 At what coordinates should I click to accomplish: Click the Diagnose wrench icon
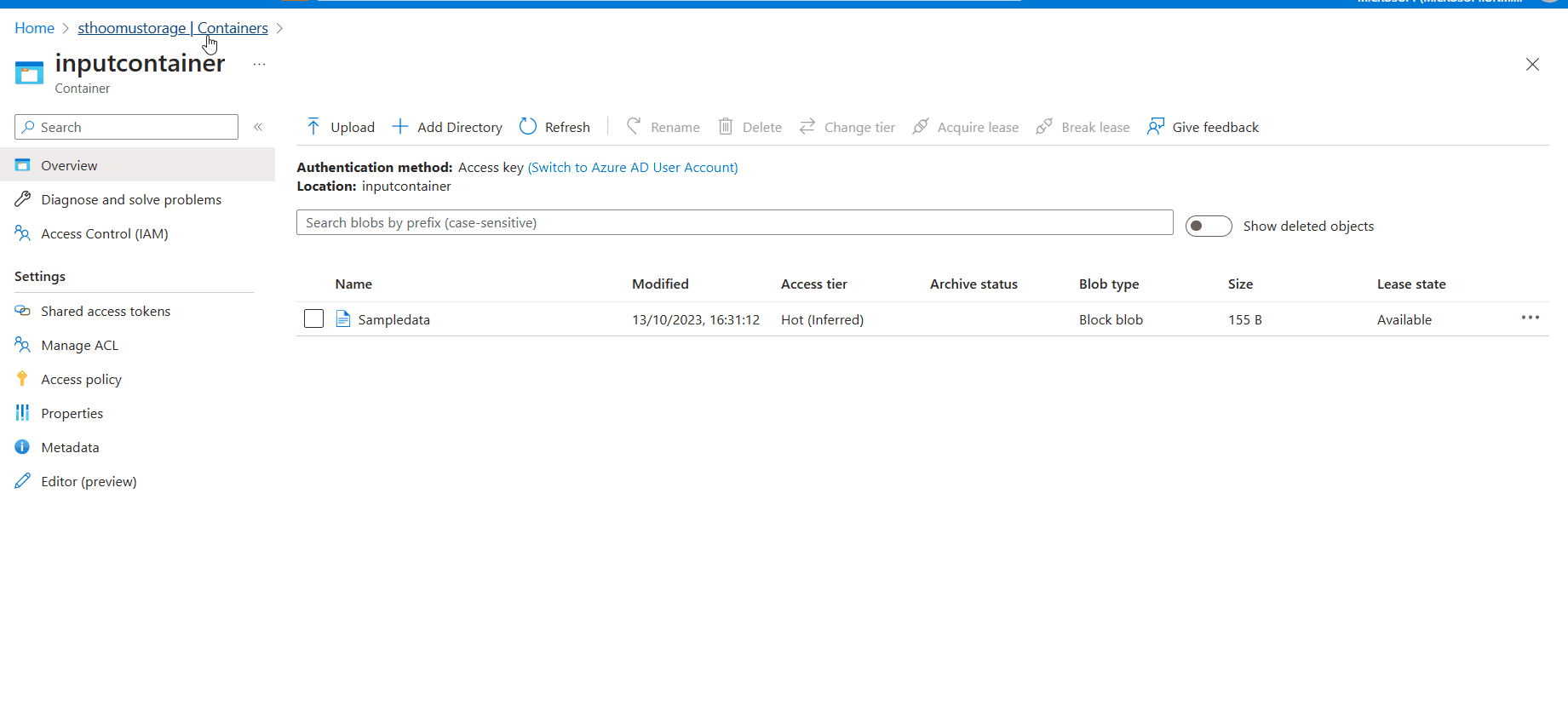[23, 199]
